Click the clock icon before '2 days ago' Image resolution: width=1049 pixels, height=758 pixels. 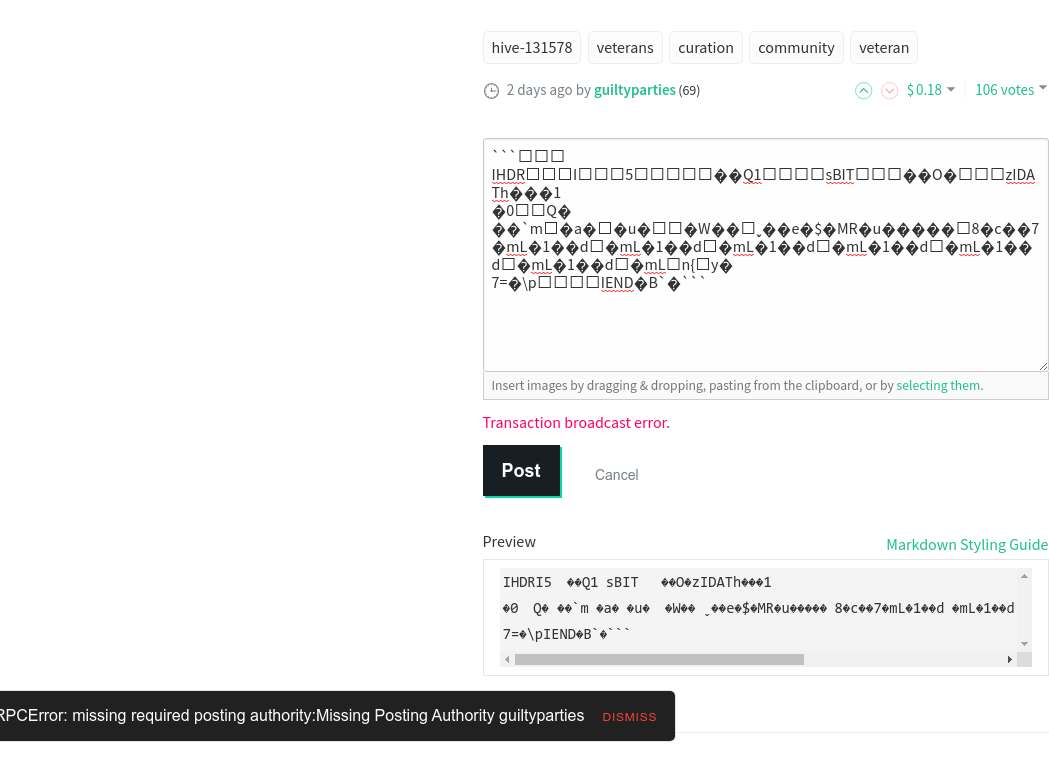491,90
